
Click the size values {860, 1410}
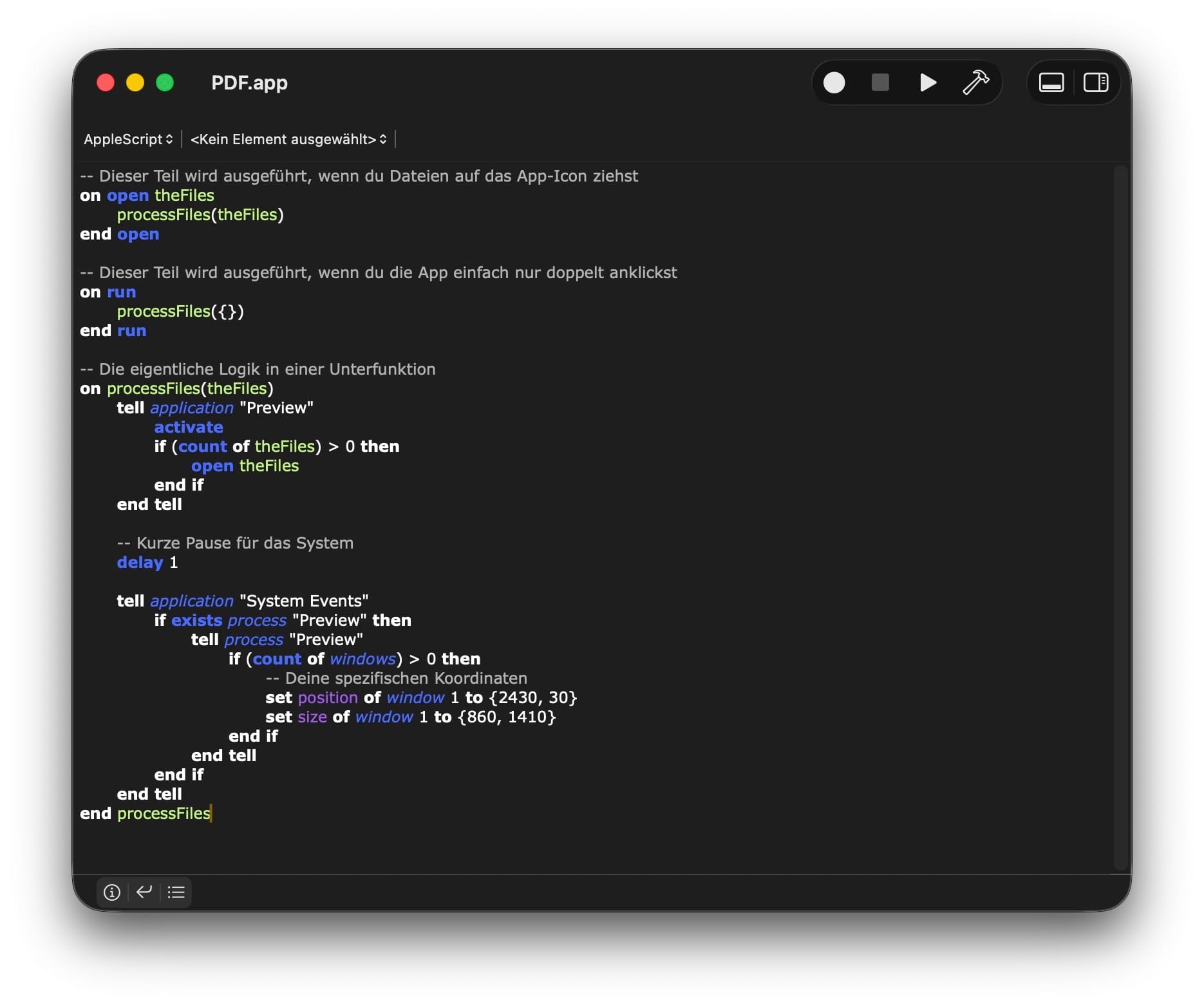[506, 717]
